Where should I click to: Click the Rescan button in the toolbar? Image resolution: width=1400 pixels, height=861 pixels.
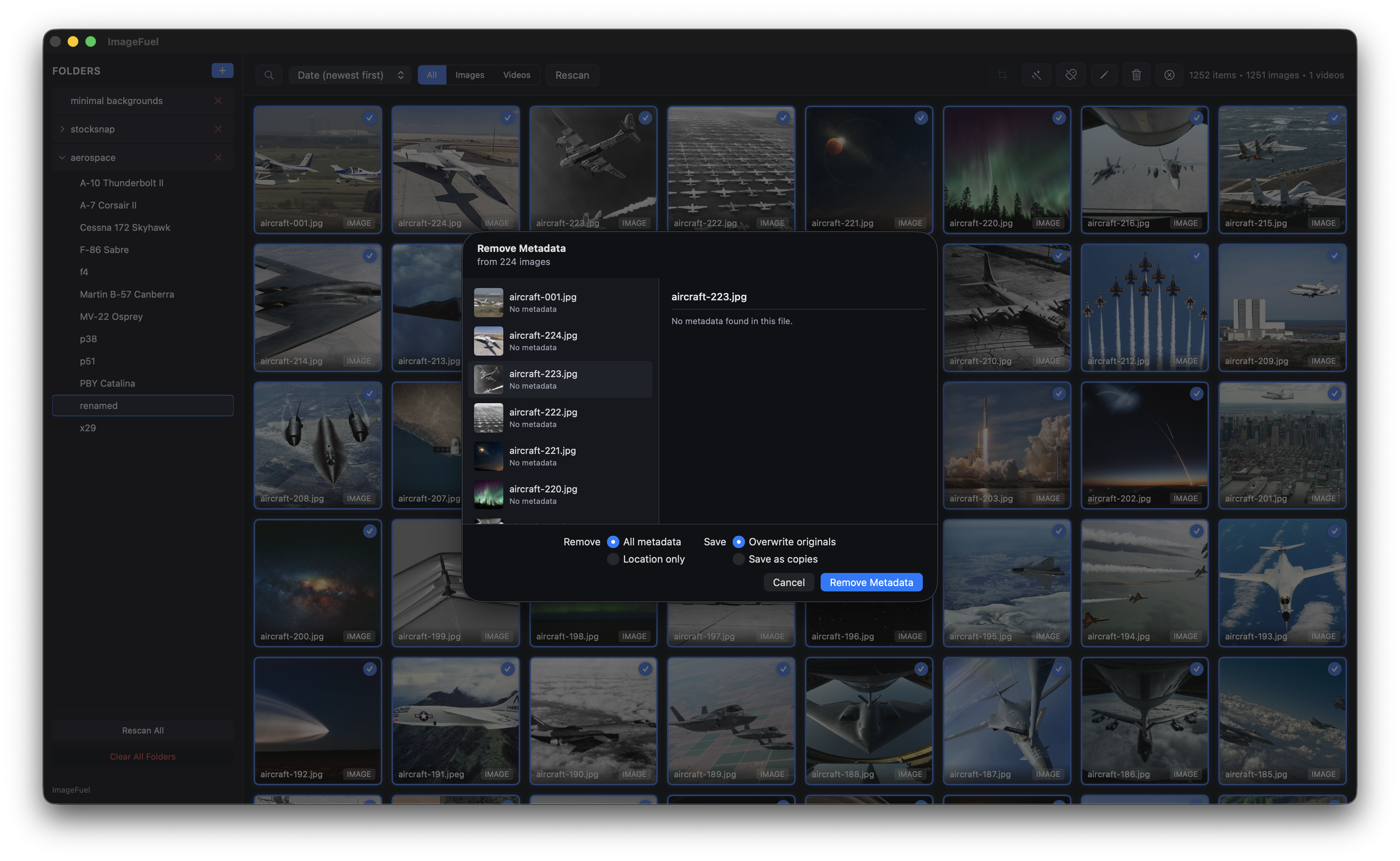coord(573,75)
